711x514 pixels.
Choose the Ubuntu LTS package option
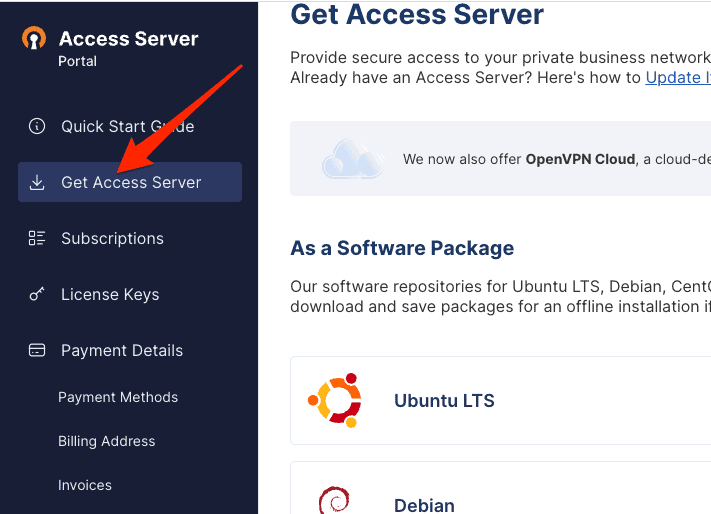444,401
